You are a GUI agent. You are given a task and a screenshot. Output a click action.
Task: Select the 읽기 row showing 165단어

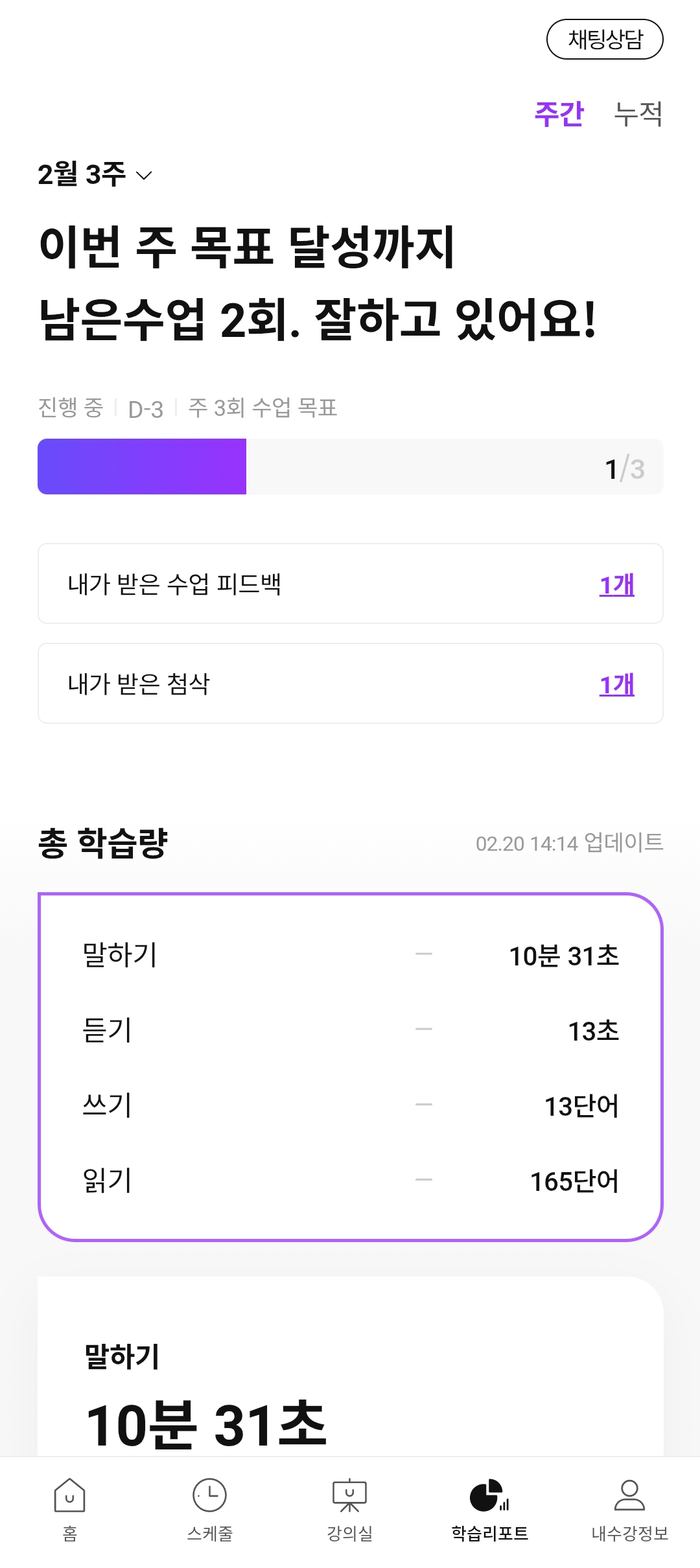350,1181
